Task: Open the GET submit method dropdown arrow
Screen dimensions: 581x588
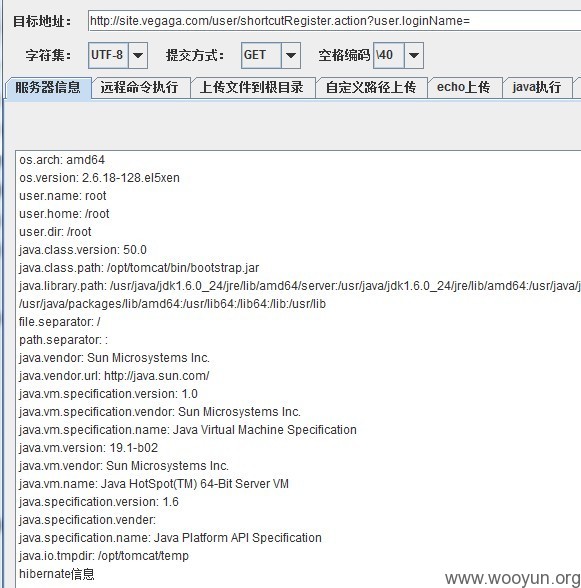Action: click(291, 55)
